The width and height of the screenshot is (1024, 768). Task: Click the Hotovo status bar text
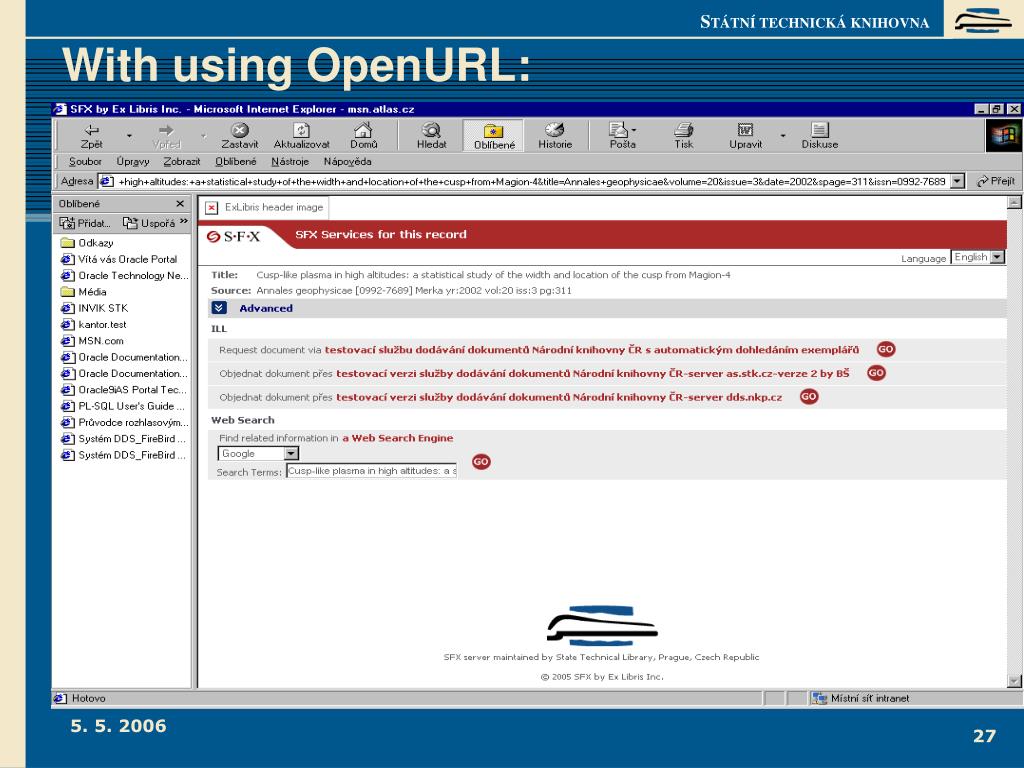point(88,698)
